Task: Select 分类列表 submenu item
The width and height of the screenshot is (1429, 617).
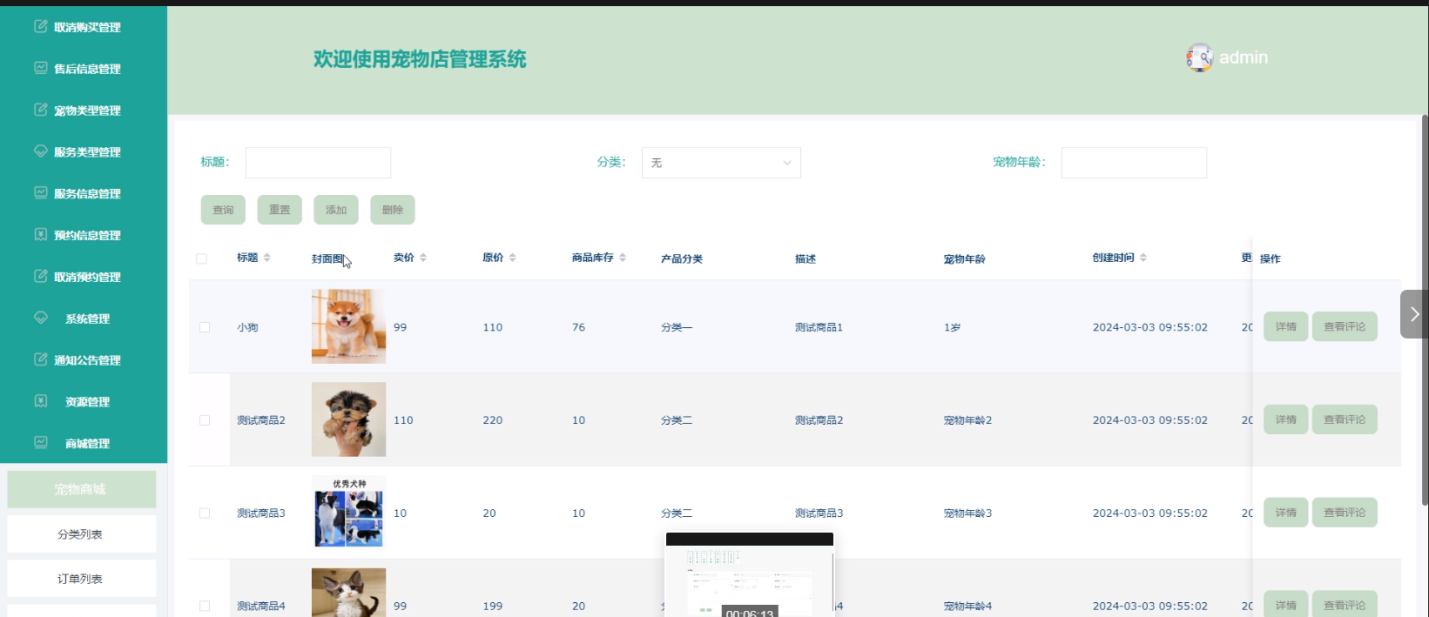Action: pos(81,534)
